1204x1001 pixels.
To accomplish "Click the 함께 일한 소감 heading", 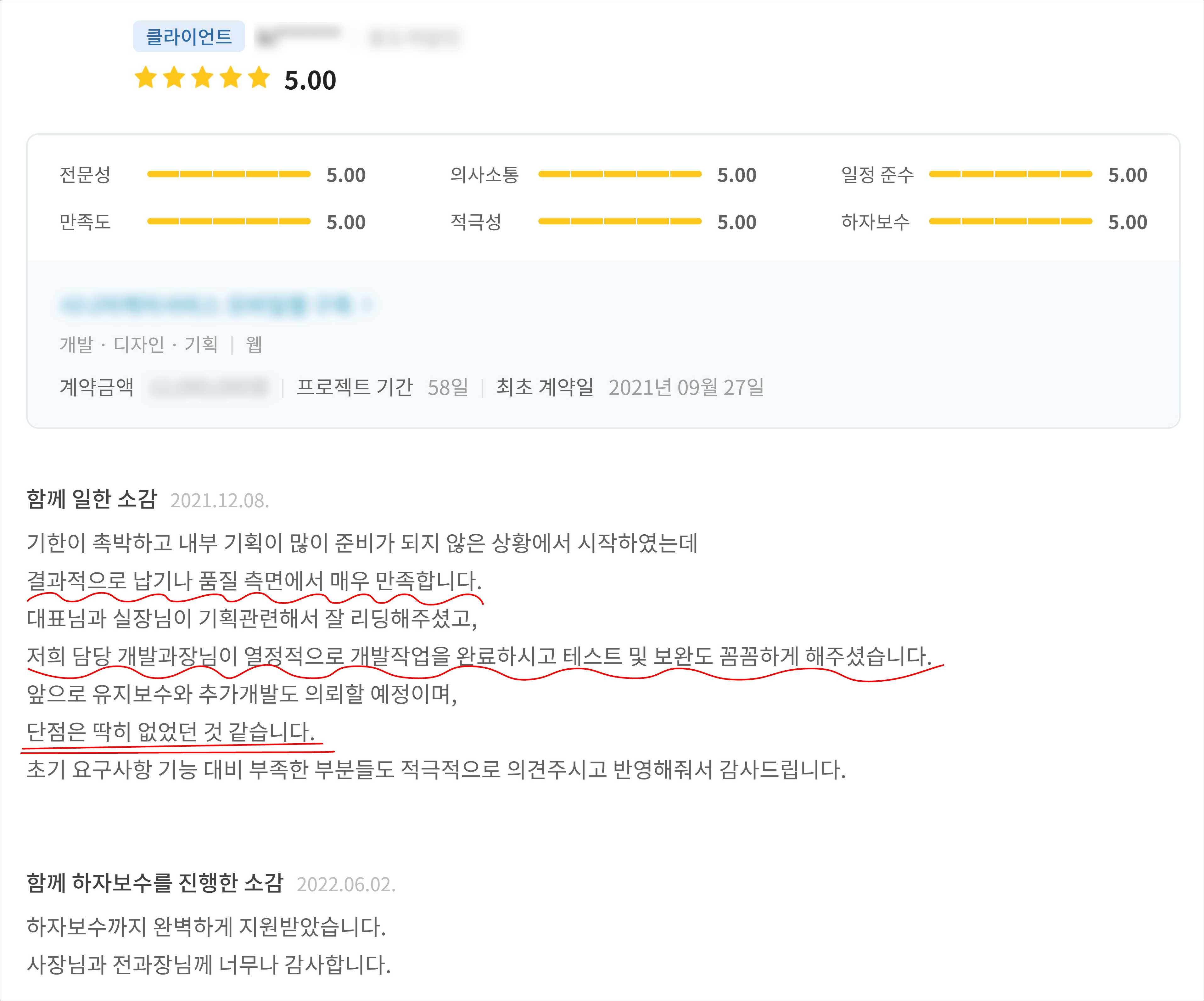I will [x=92, y=499].
